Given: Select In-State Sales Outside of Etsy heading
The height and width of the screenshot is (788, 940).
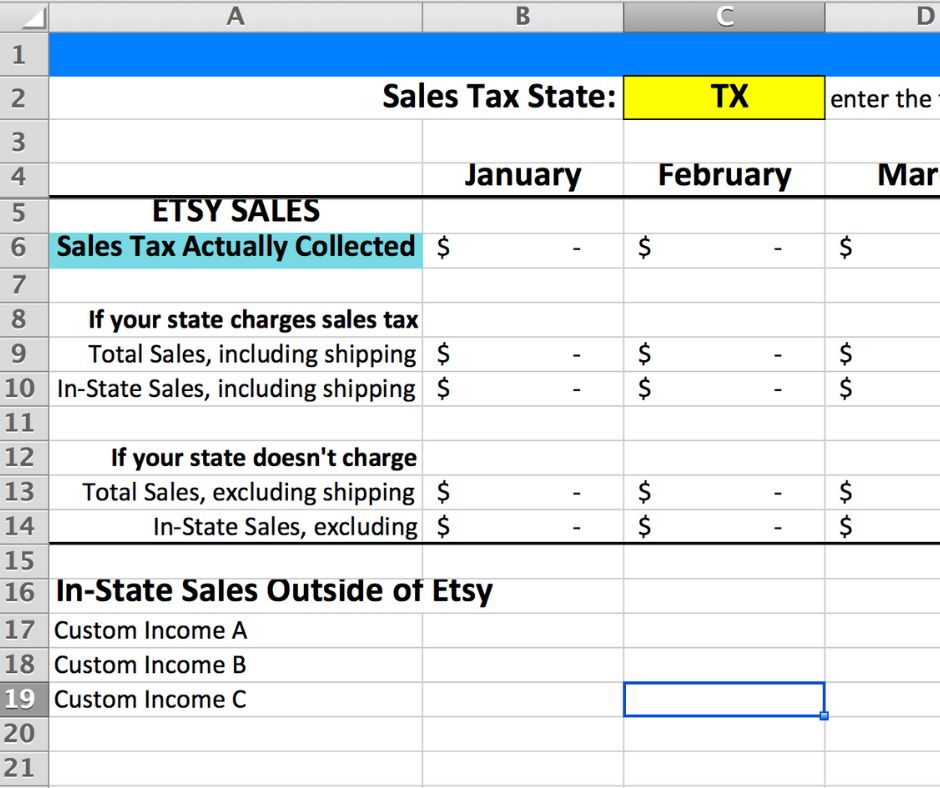Looking at the screenshot, I should pos(274,591).
